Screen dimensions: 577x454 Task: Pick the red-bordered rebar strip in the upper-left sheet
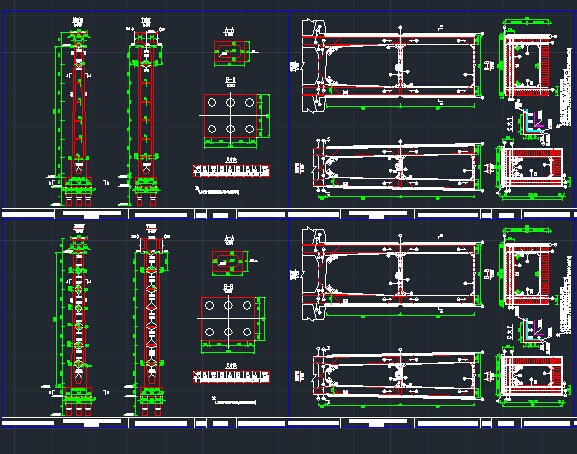point(231,171)
